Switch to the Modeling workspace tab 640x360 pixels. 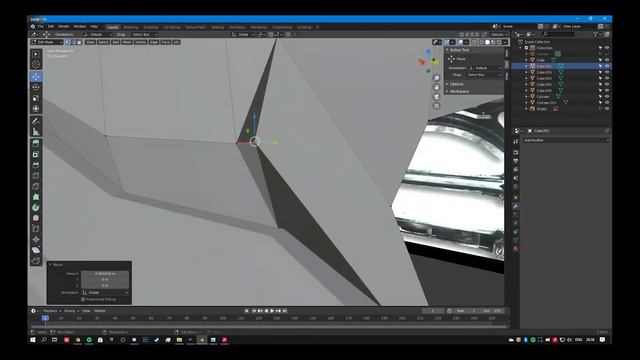131,27
